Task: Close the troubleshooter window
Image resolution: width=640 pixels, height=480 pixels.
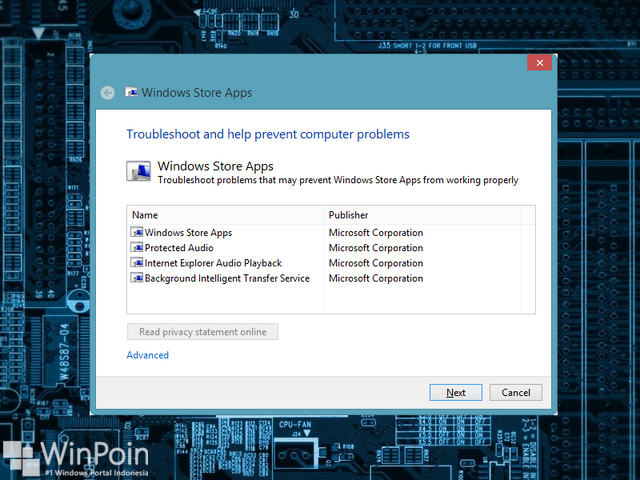Action: pos(540,62)
